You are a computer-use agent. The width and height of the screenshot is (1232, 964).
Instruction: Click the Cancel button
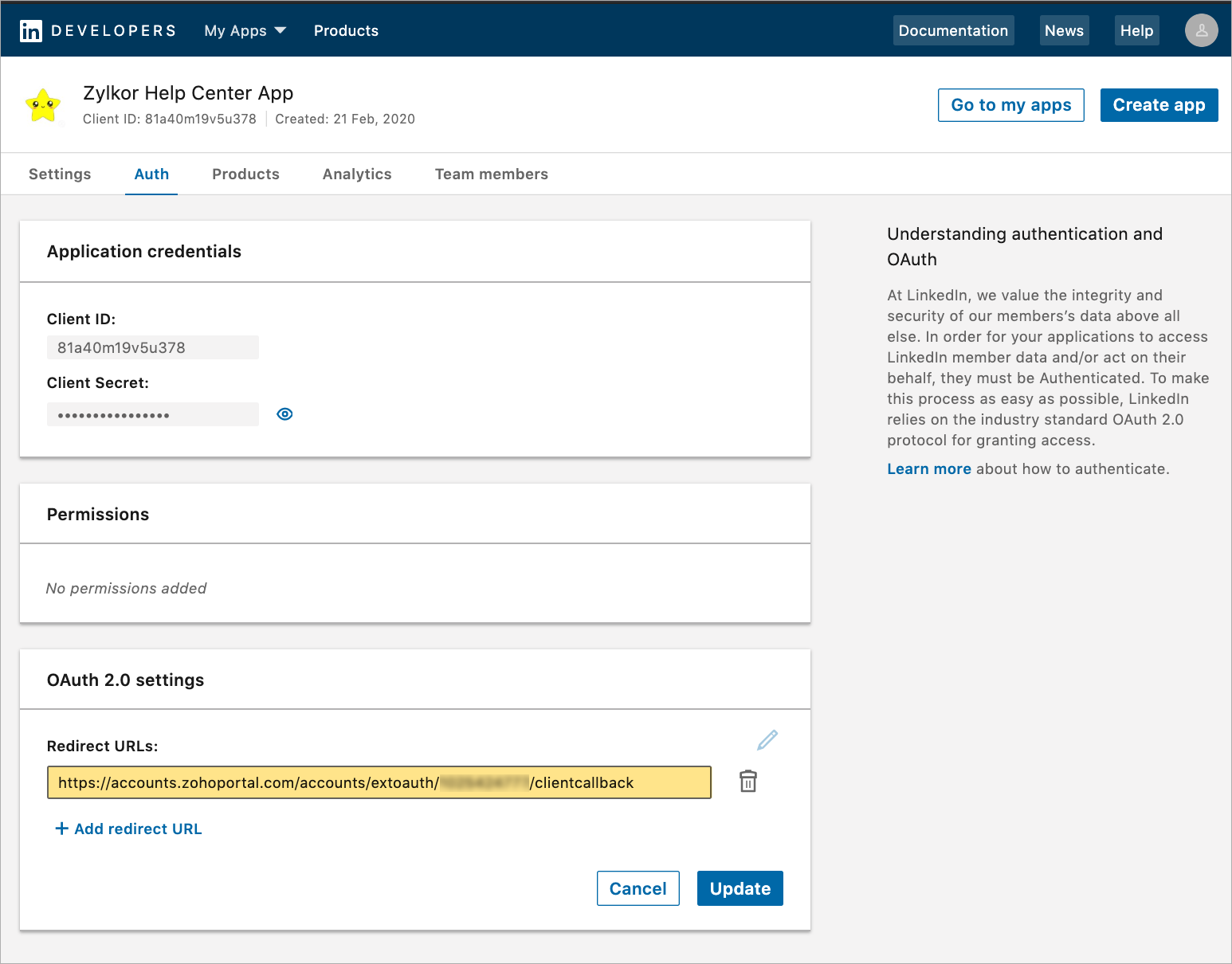[x=638, y=888]
